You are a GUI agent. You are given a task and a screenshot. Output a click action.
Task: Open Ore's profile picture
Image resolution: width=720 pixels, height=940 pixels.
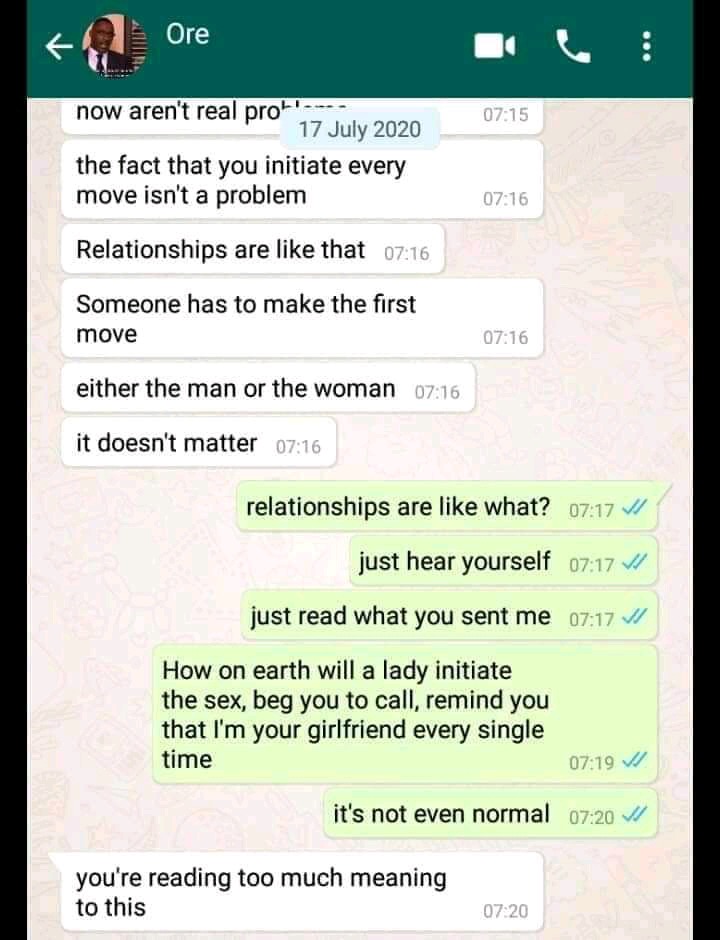tap(115, 46)
